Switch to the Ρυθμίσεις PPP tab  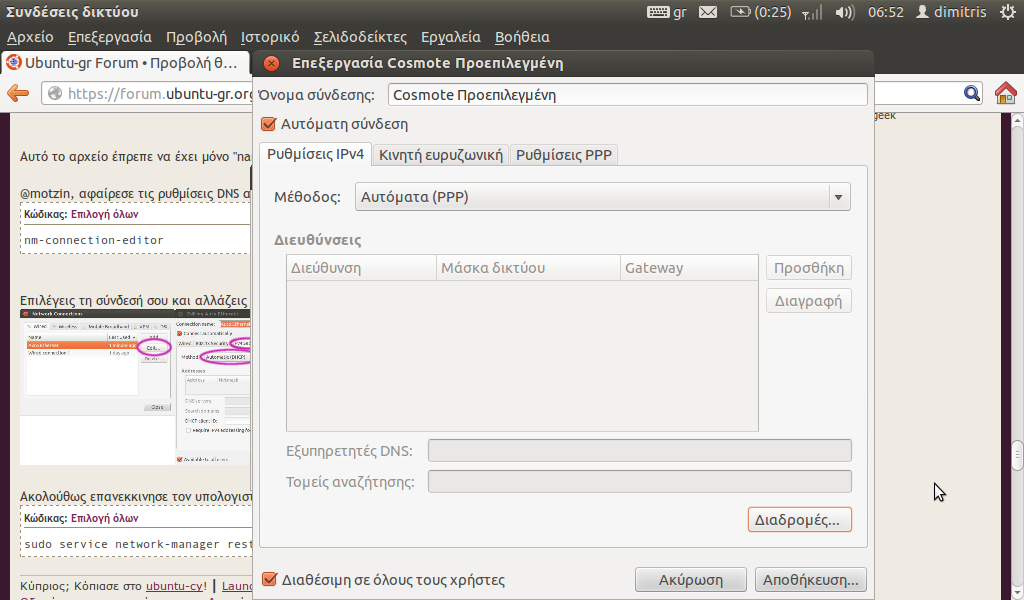tap(564, 155)
